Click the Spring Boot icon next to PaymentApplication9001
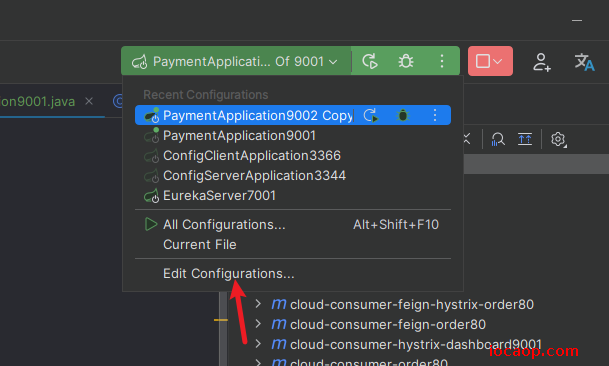The width and height of the screenshot is (609, 366). [x=151, y=136]
